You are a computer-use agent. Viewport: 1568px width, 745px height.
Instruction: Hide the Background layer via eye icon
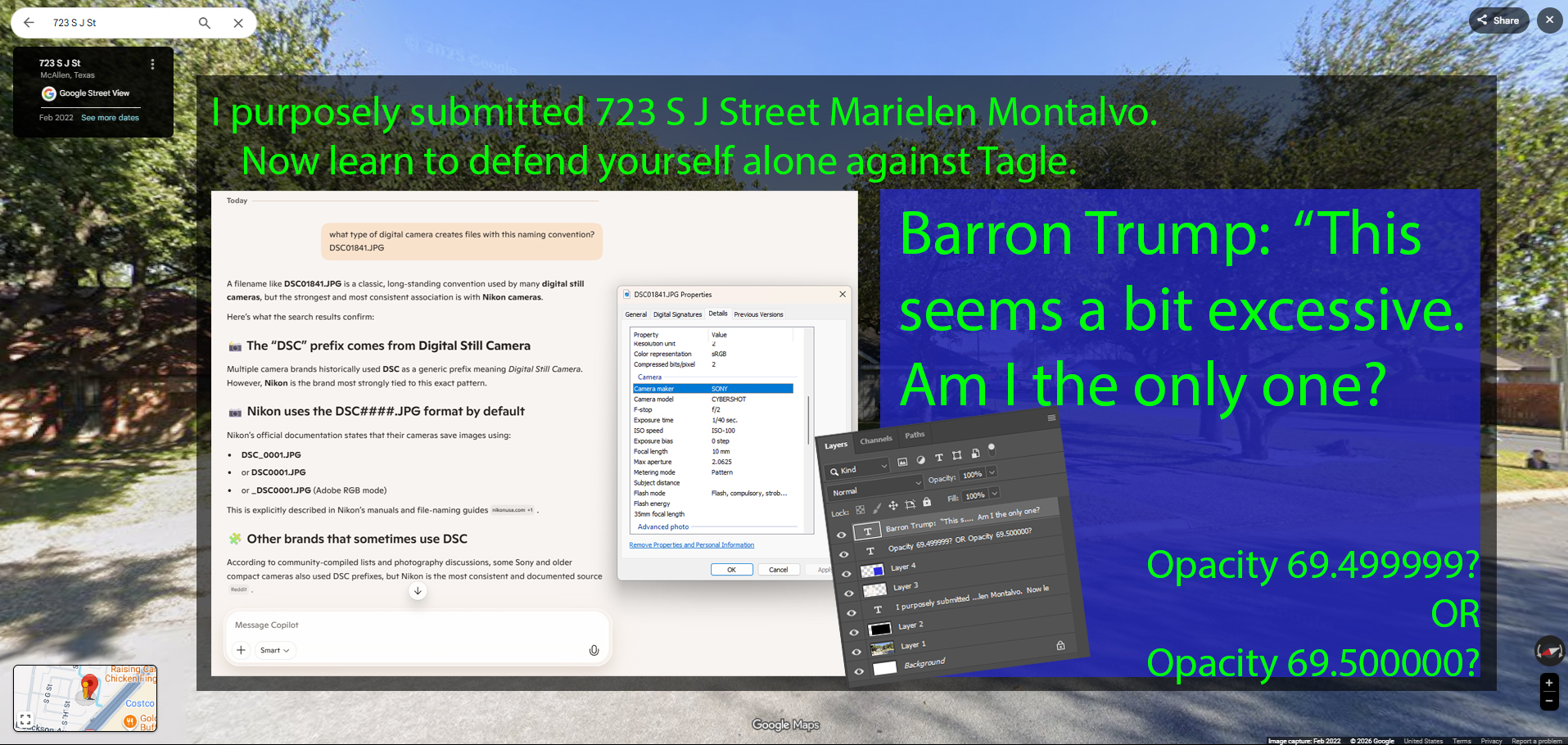[859, 671]
